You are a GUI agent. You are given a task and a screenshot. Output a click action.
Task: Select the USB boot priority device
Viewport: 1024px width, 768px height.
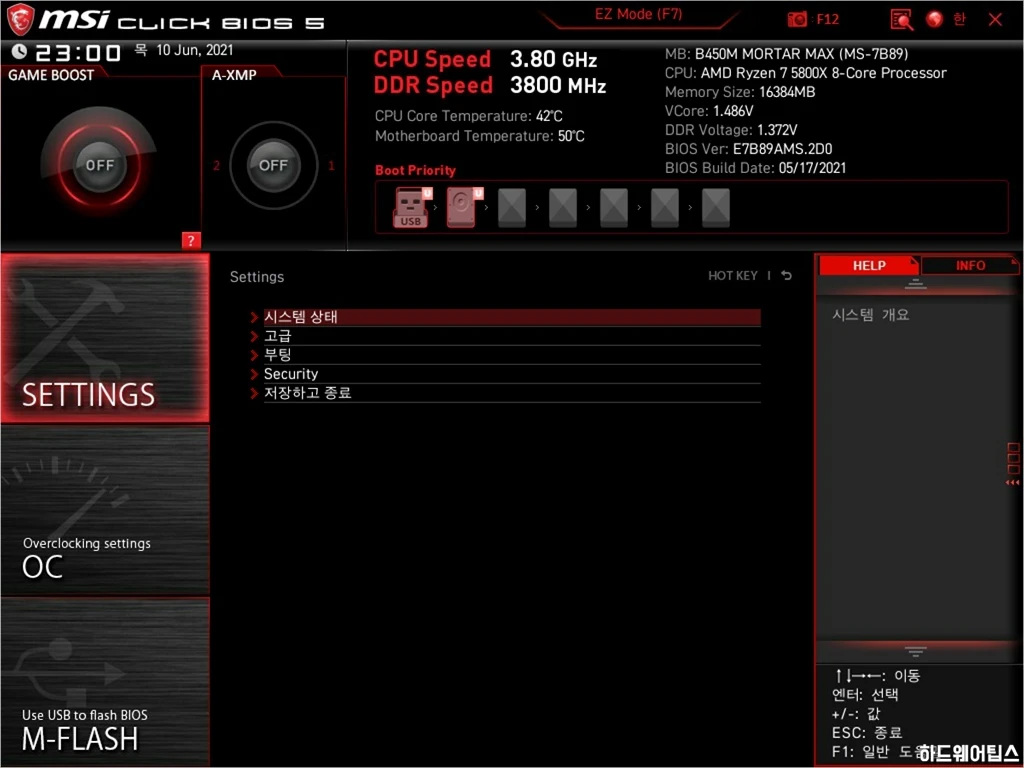(412, 207)
